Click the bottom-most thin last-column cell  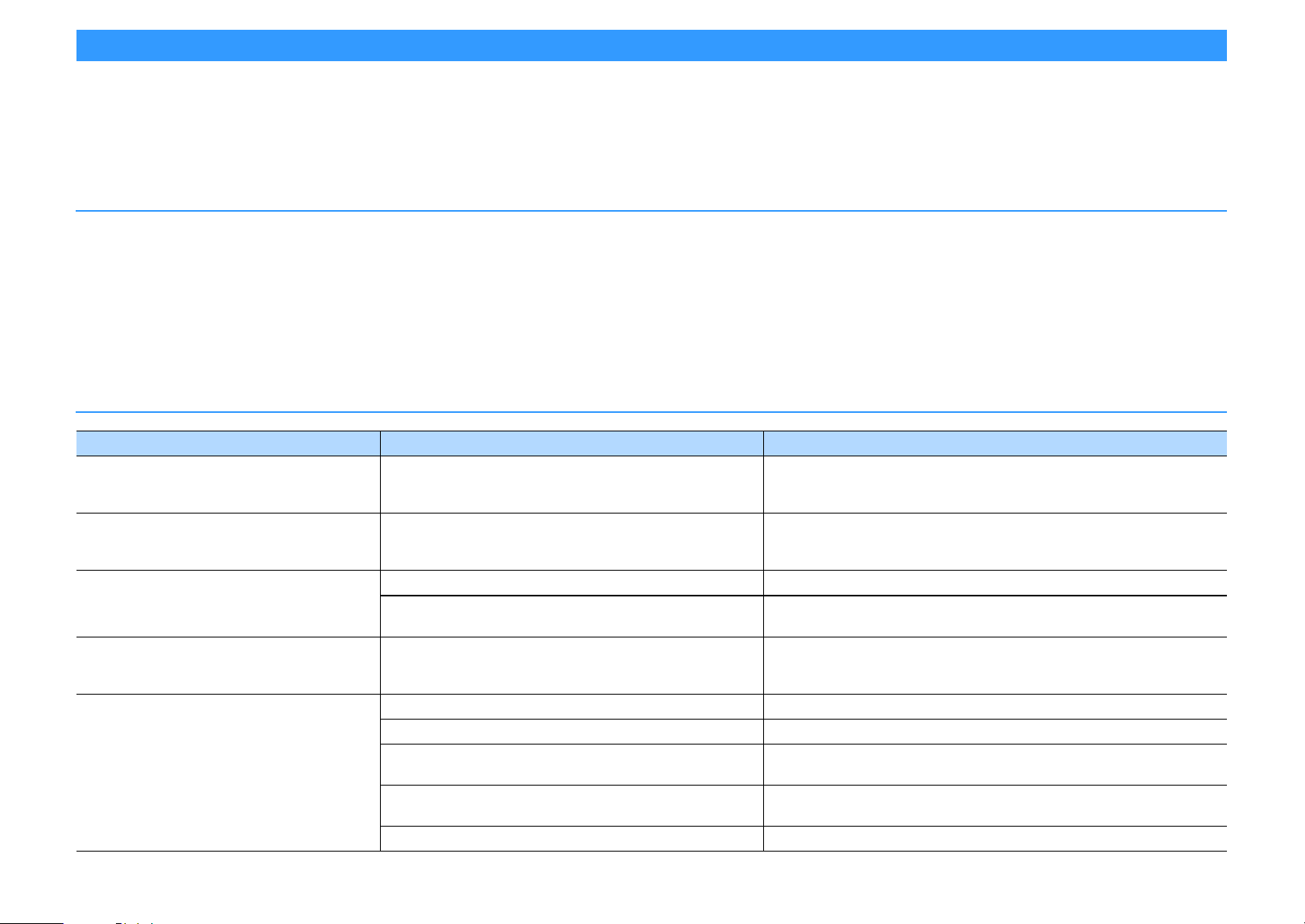995,839
